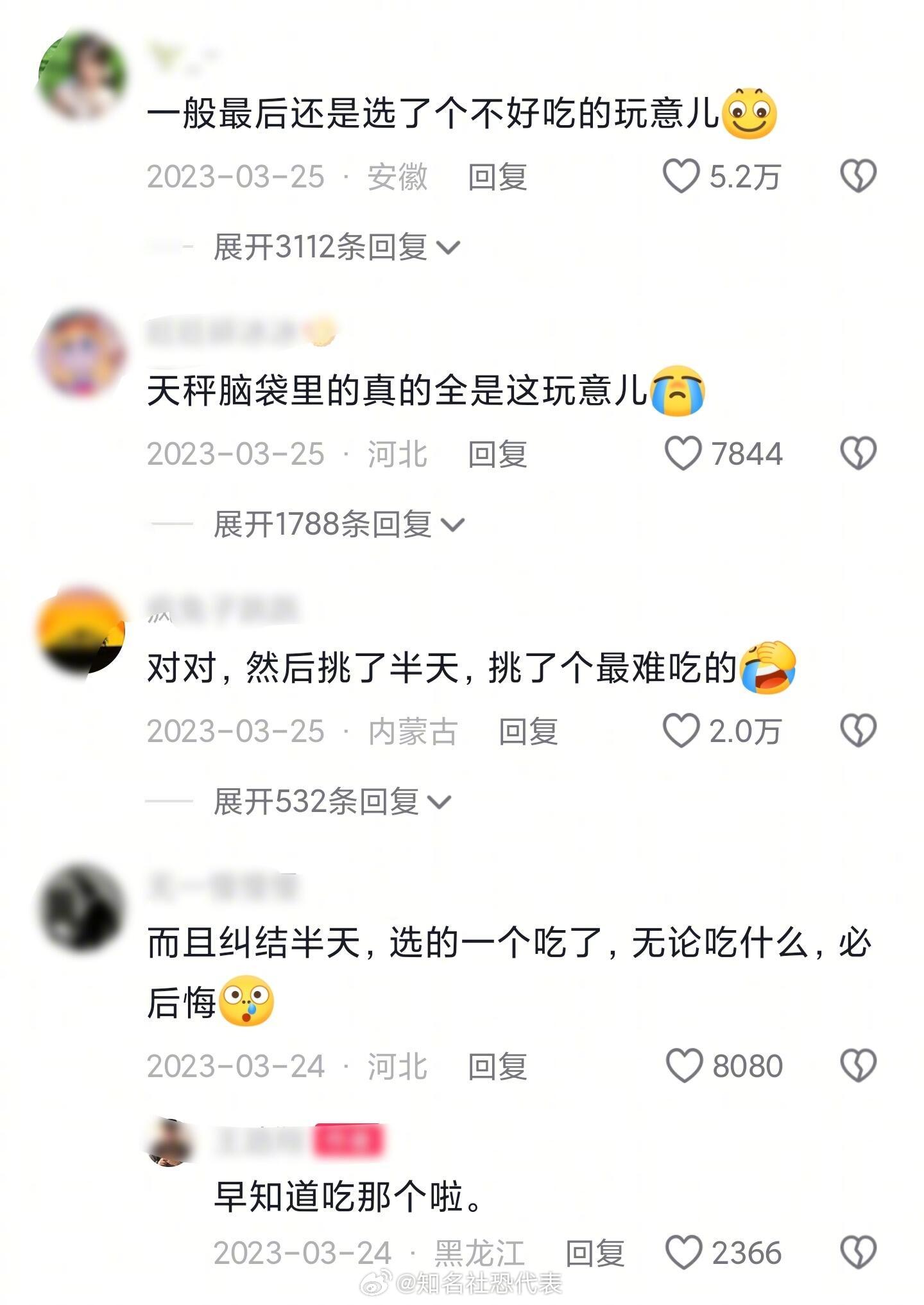Like the Heilongjiang reply with 2366 likes

click(x=684, y=1252)
